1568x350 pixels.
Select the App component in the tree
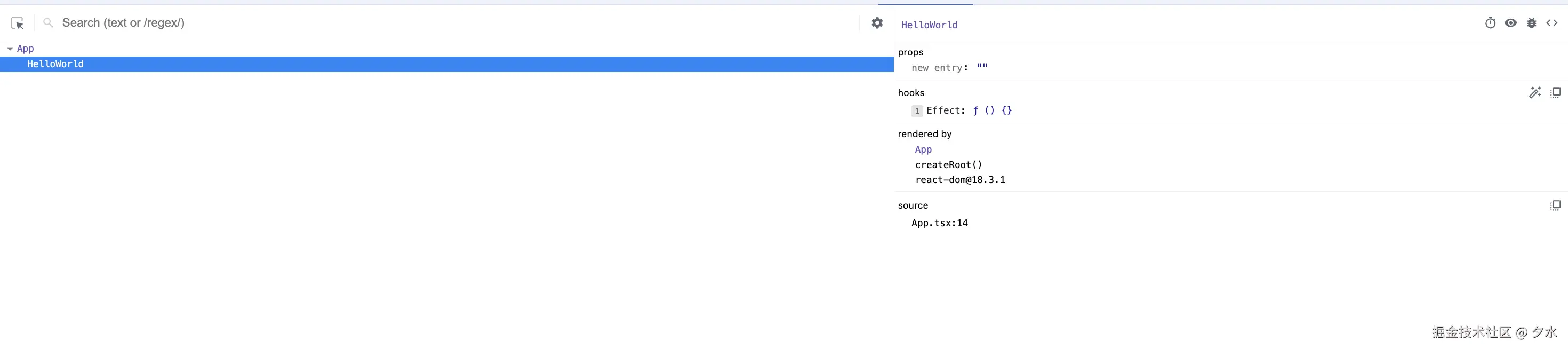pyautogui.click(x=26, y=49)
